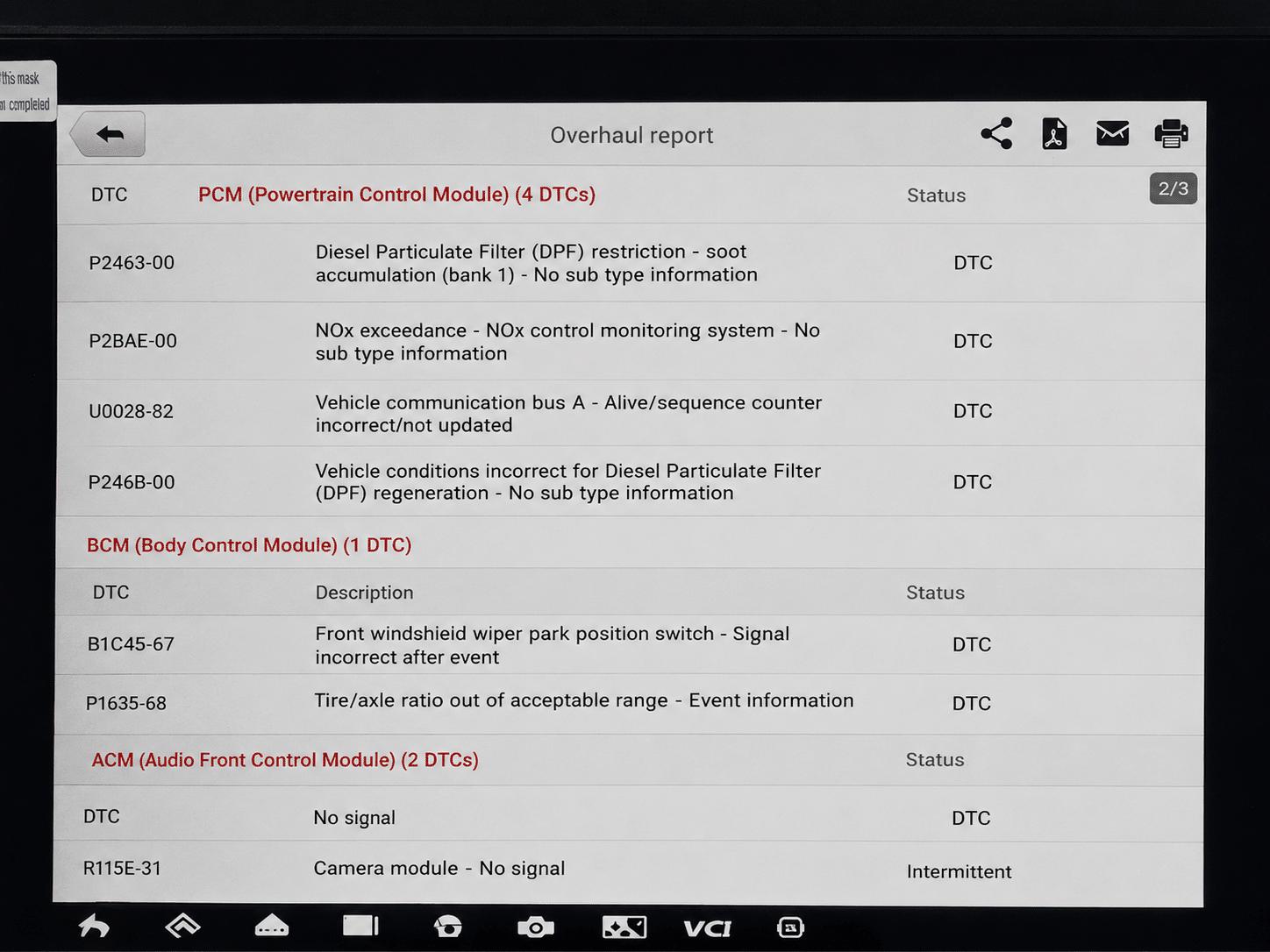Open the Front windshield wiper park position description
Screen dimensions: 1270x952
point(553,645)
